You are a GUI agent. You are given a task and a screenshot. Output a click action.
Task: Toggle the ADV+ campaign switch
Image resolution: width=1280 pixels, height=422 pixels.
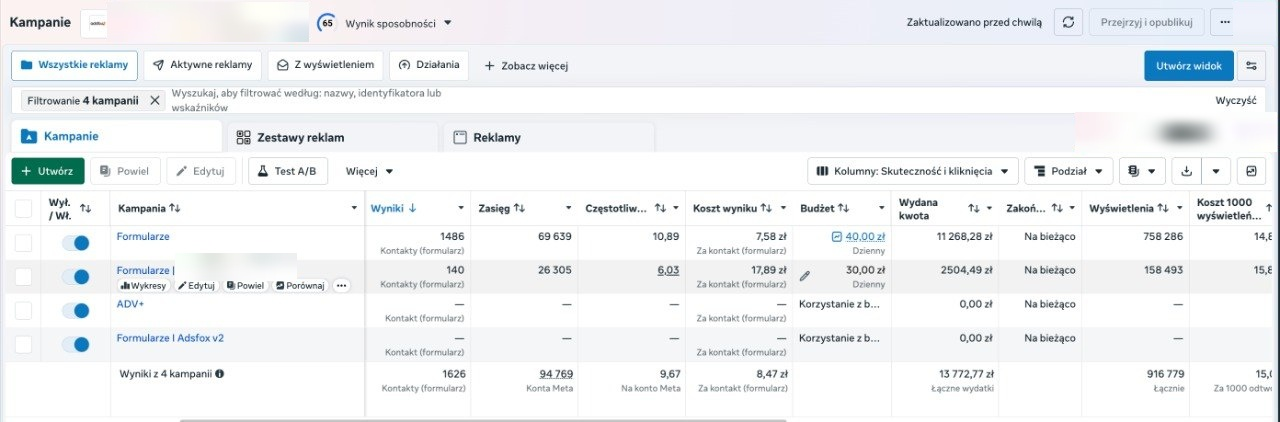[x=75, y=311]
